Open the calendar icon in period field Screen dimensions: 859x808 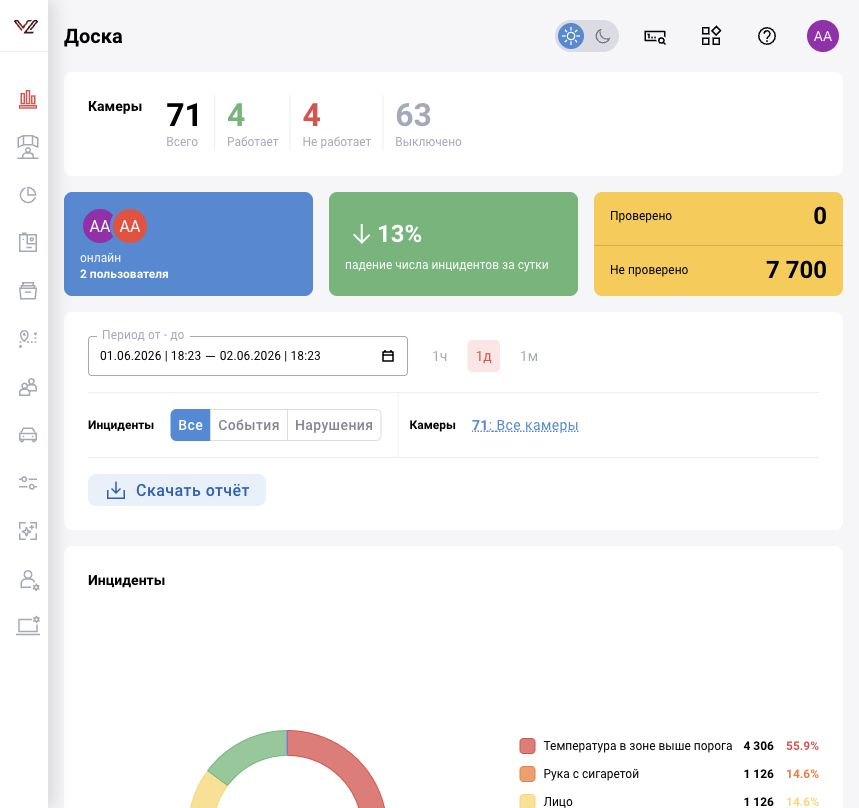click(388, 356)
